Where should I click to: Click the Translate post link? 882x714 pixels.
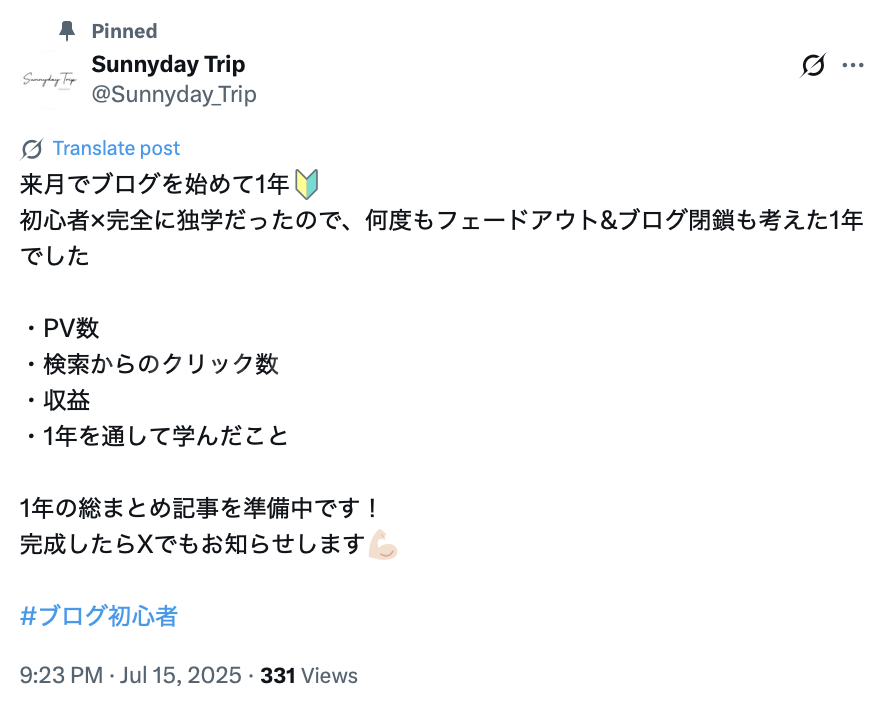click(x=116, y=148)
